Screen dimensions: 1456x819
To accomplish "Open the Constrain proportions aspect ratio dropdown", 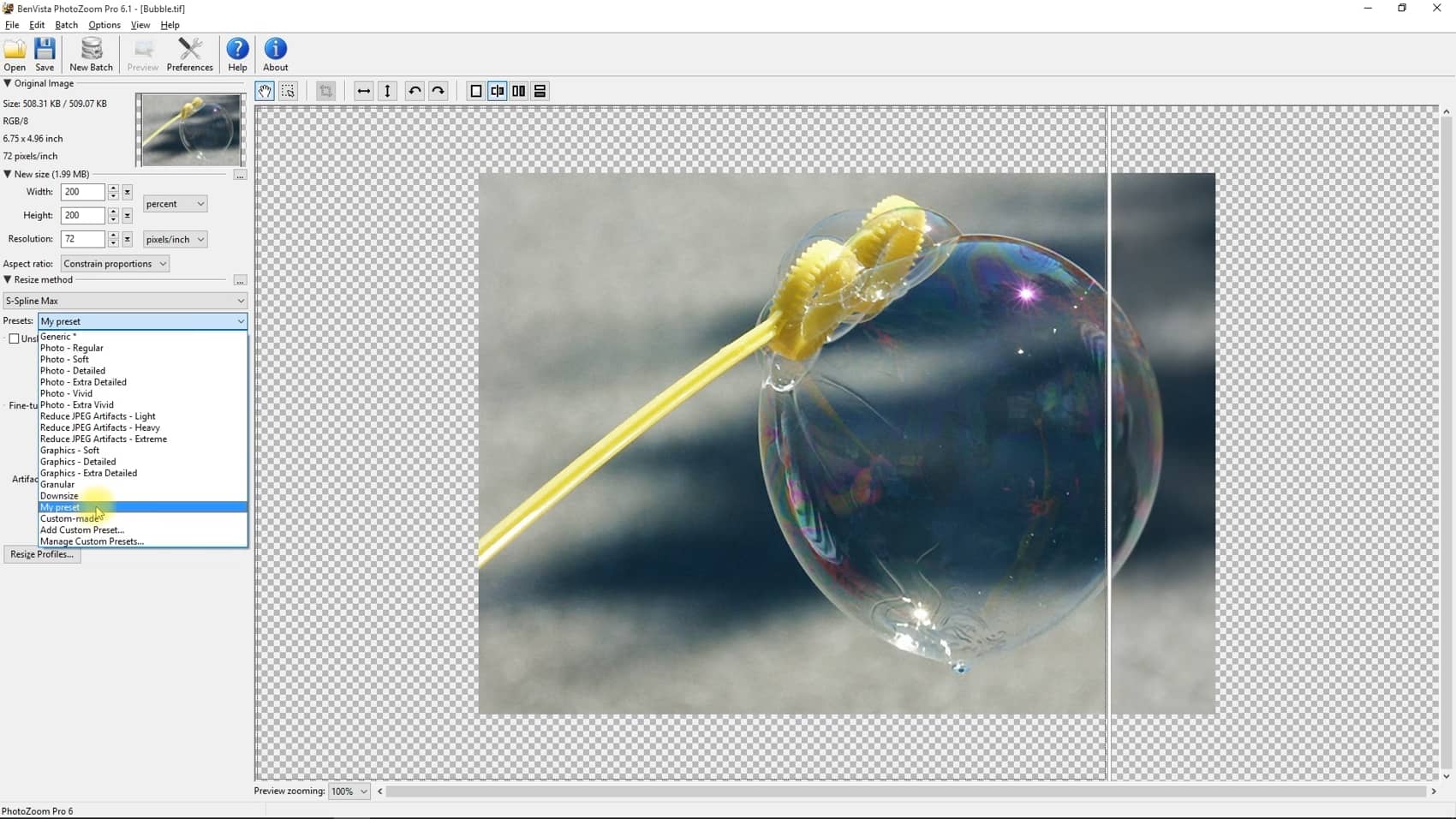I will [115, 264].
